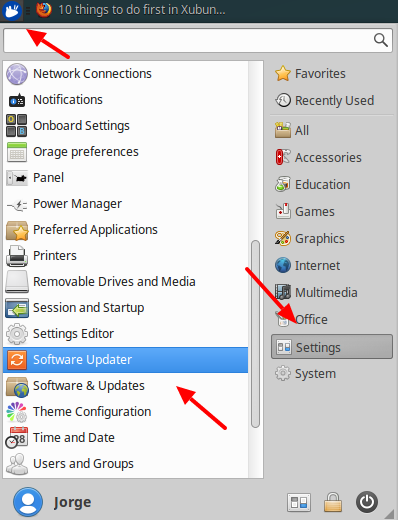Click the Orage preferences calendar icon
The width and height of the screenshot is (398, 520).
pyautogui.click(x=17, y=152)
